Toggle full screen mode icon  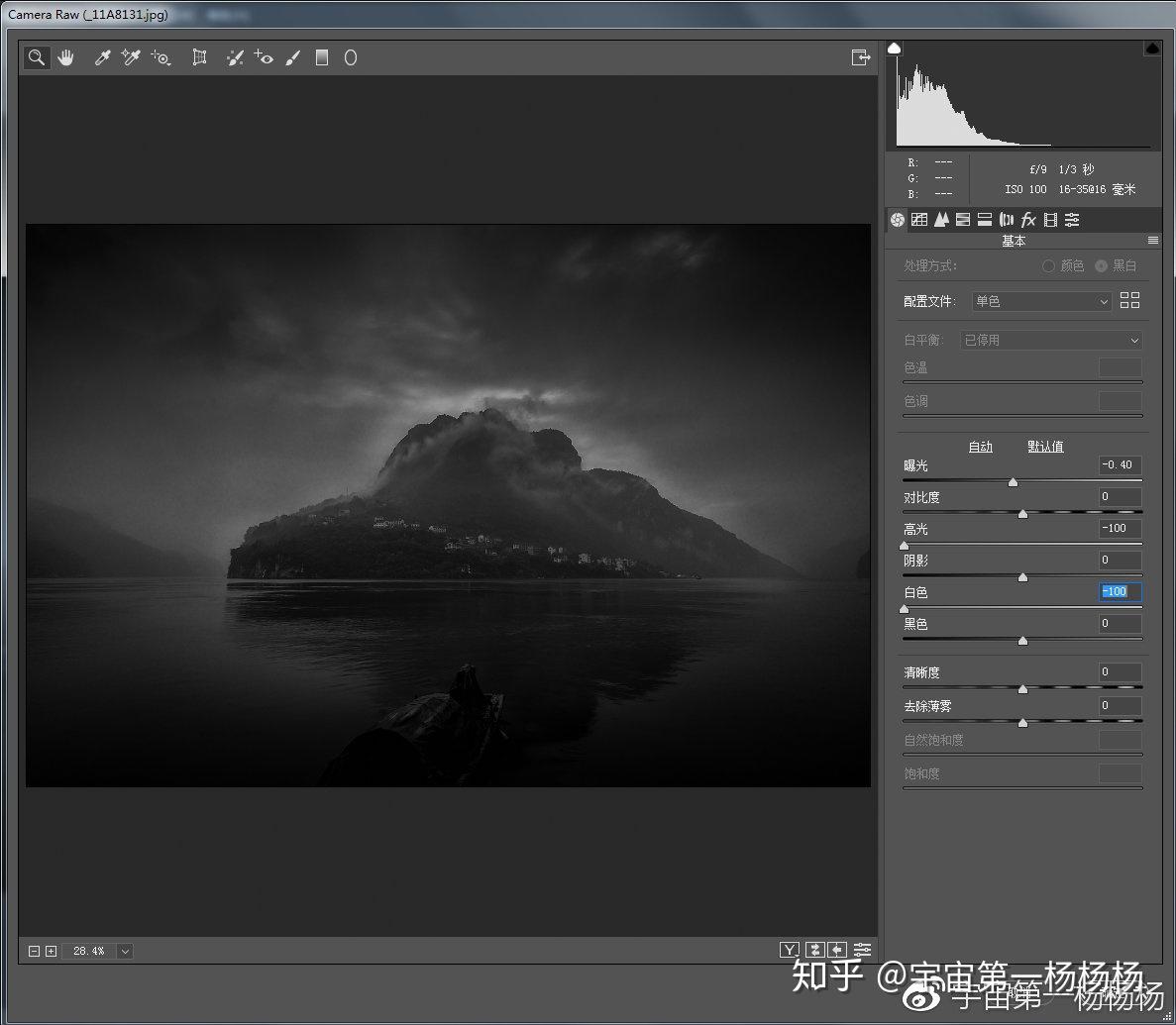tap(861, 57)
